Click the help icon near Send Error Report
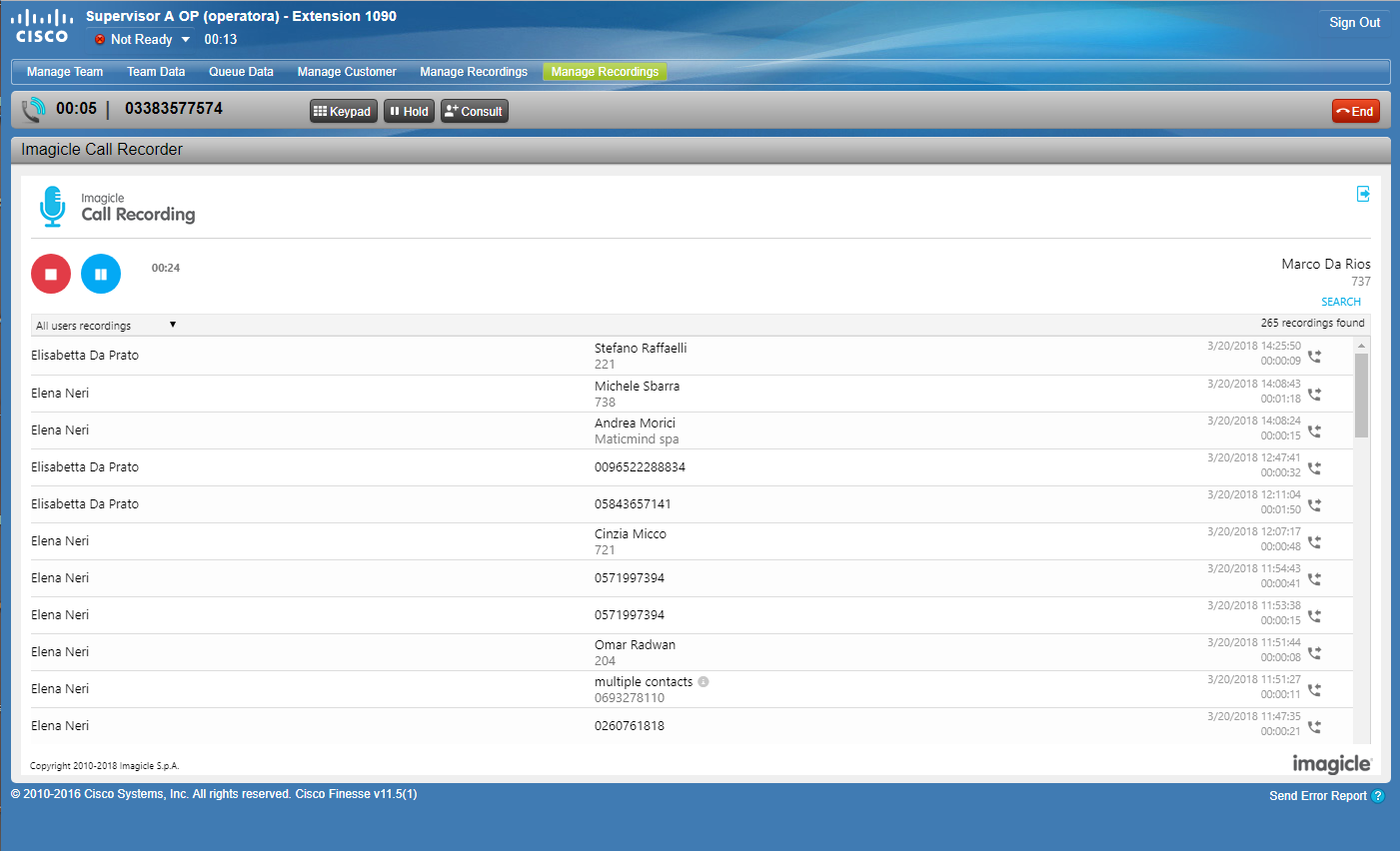Image resolution: width=1400 pixels, height=851 pixels. (1378, 796)
